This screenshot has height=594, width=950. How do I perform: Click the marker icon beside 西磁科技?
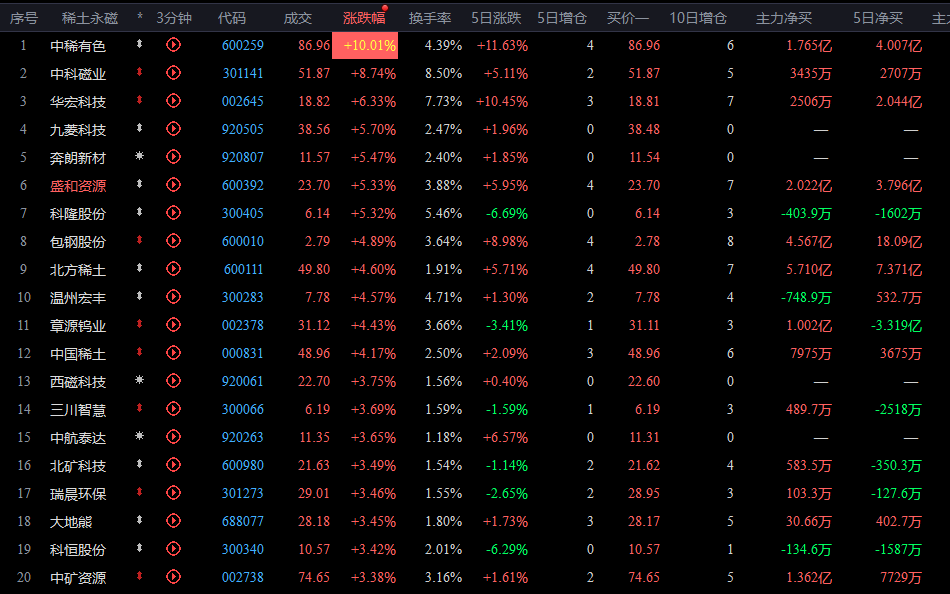pos(139,381)
